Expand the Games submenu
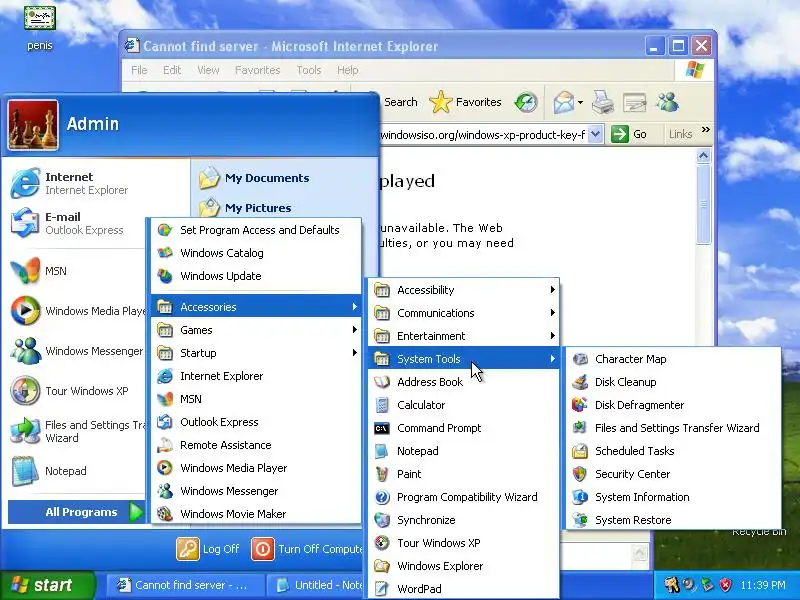This screenshot has height=600, width=800. (x=256, y=330)
